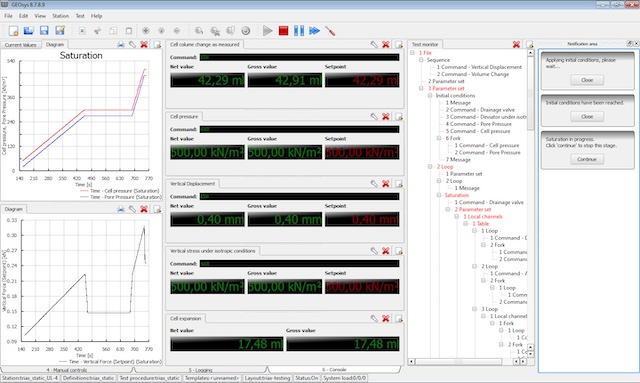Click the Test monitor horizontal scrollbar left arrow
This screenshot has height=383, width=640.
click(412, 361)
